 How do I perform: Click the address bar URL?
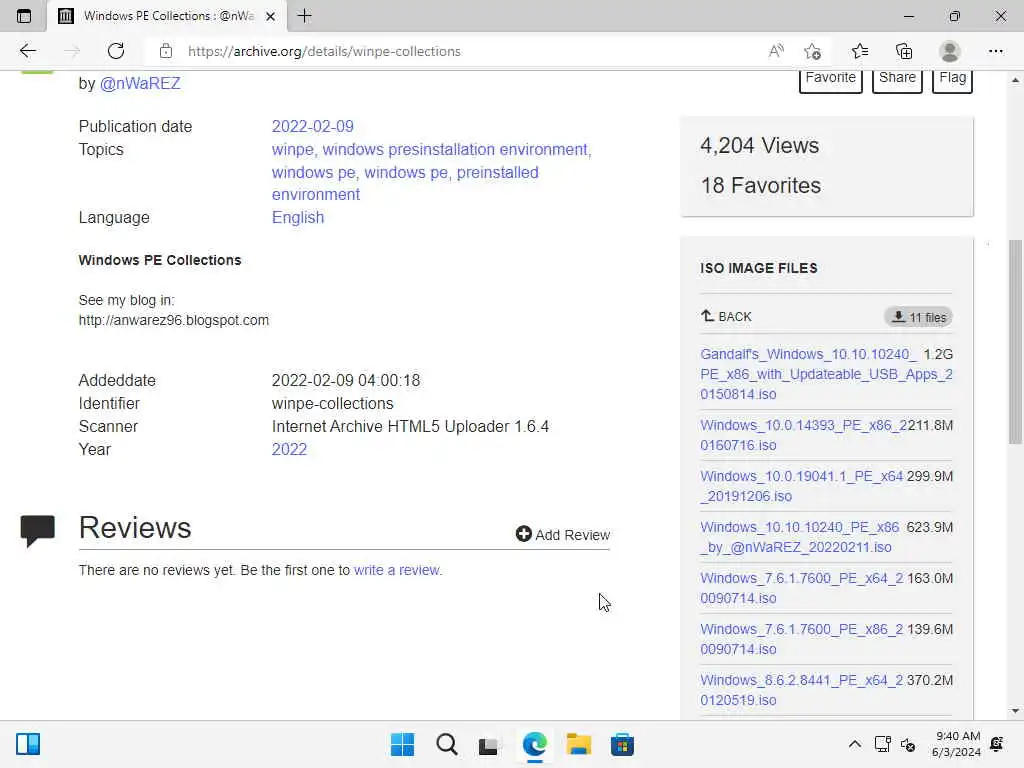(x=325, y=51)
